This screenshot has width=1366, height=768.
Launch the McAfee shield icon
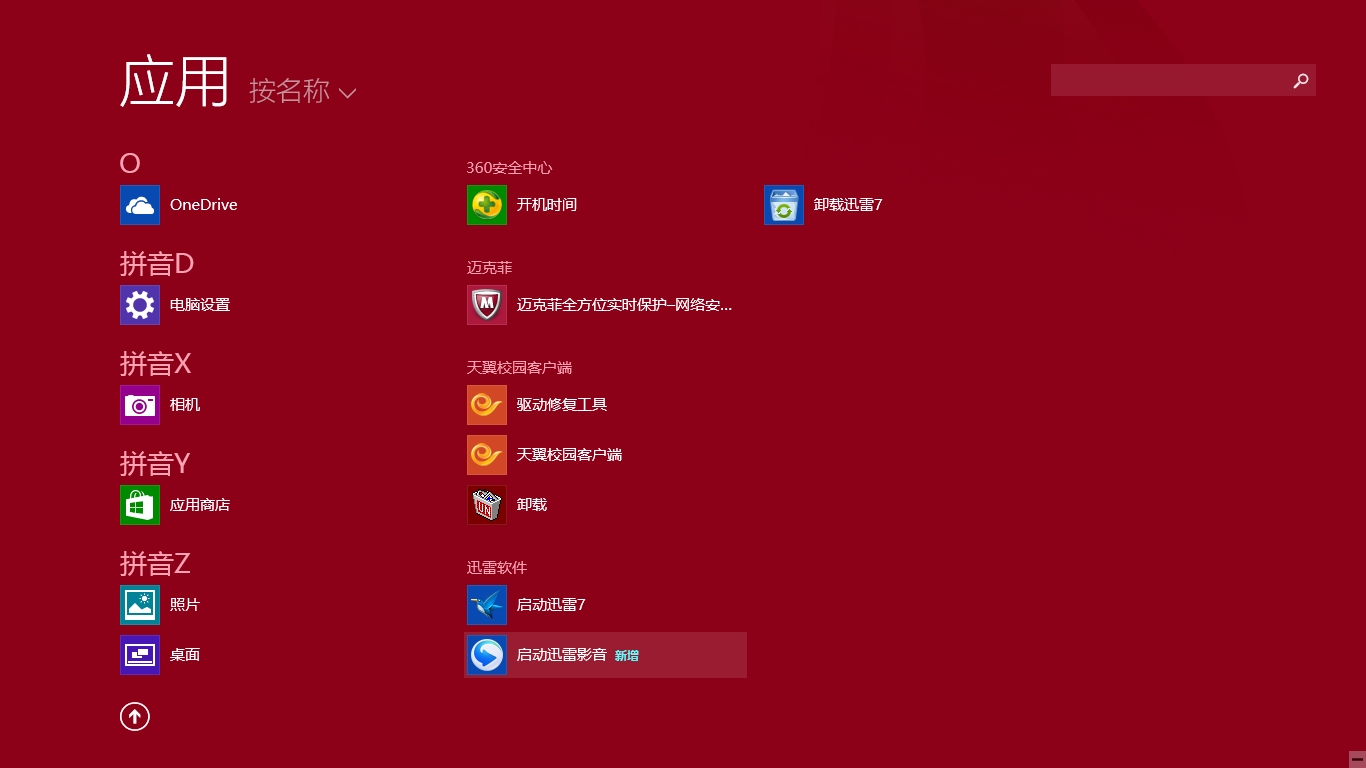(487, 305)
